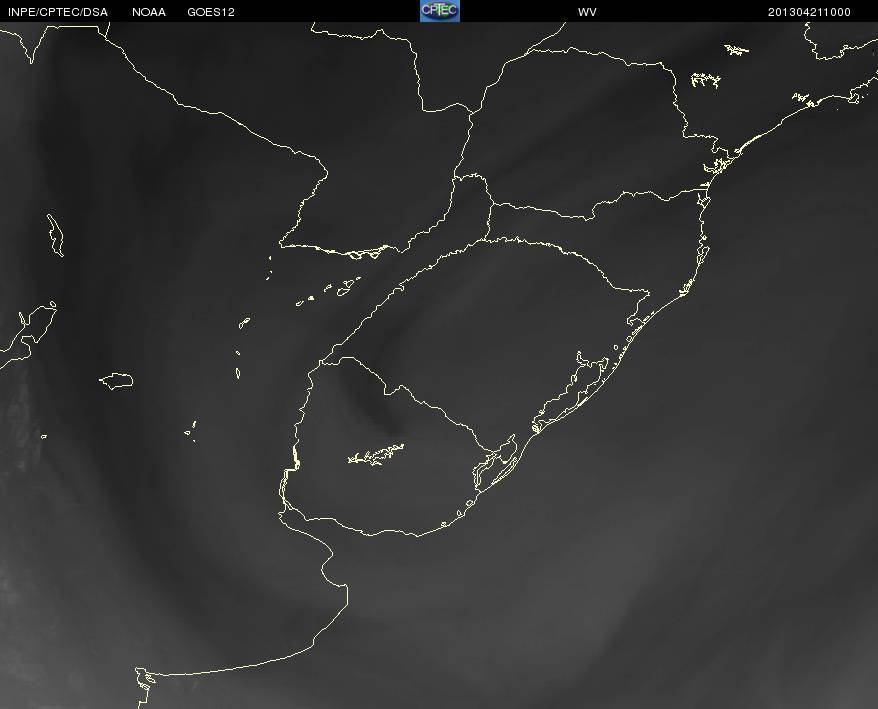This screenshot has height=709, width=878.
Task: Click the WV channel label
Action: click(x=587, y=12)
